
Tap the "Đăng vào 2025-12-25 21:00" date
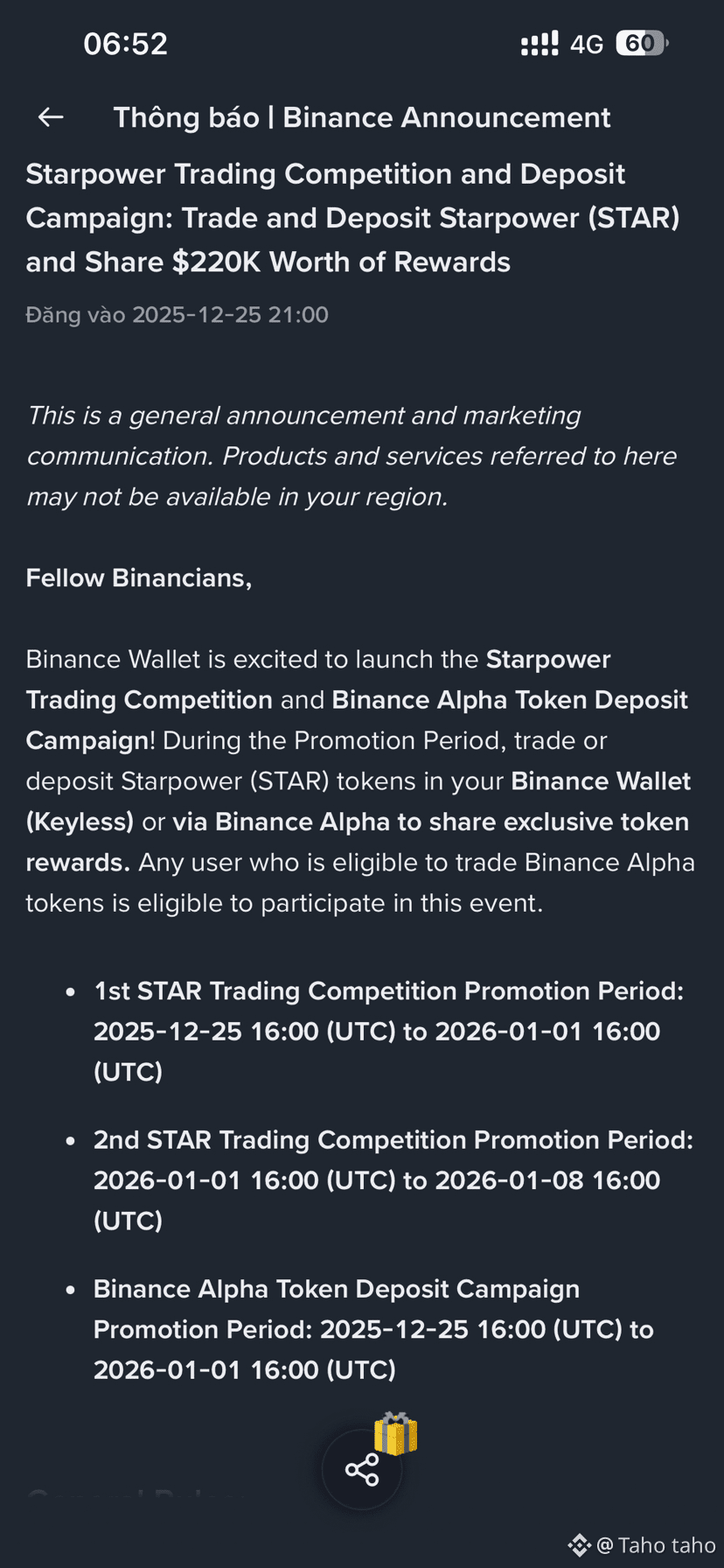(177, 315)
